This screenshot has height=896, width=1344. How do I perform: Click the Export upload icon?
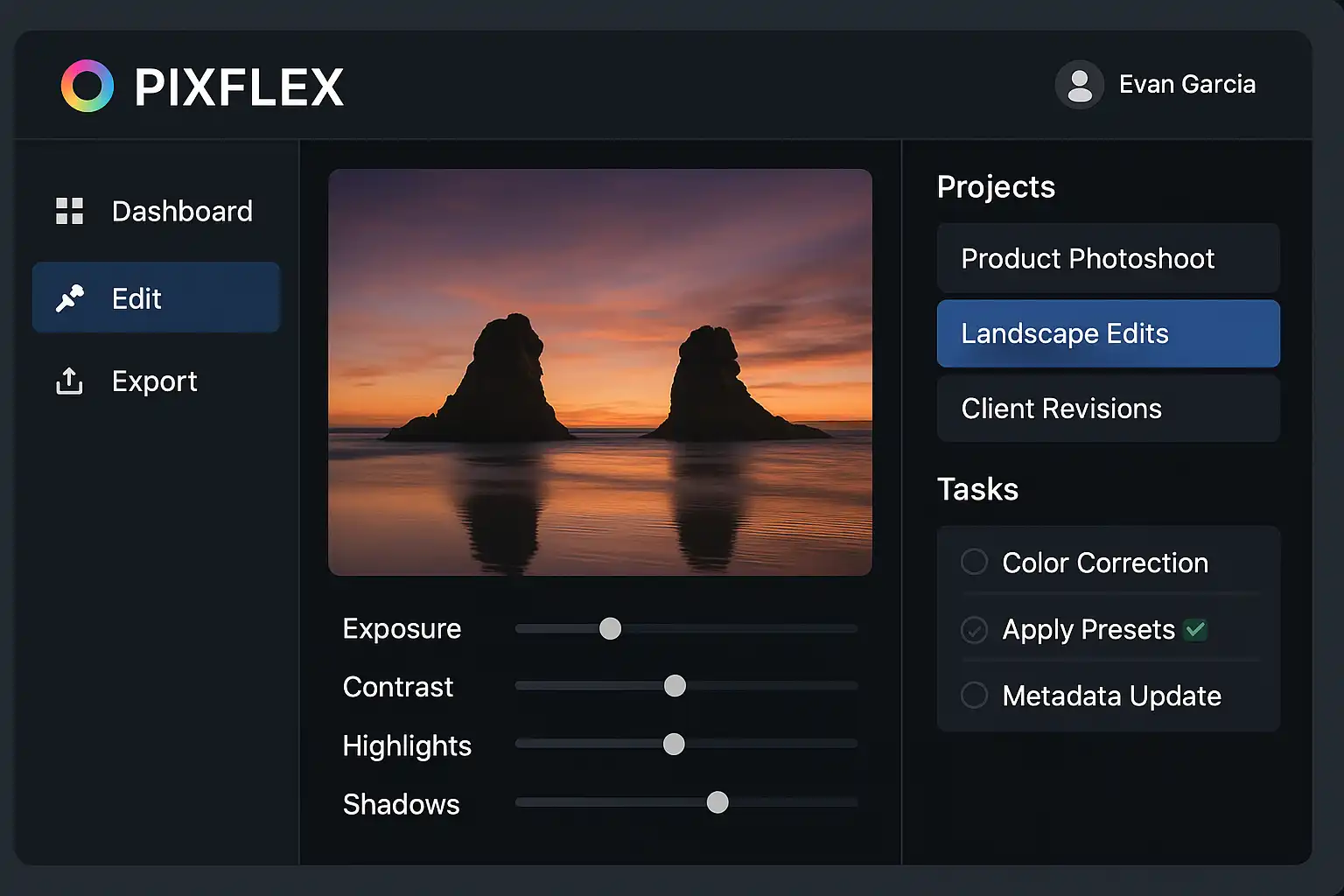[69, 381]
